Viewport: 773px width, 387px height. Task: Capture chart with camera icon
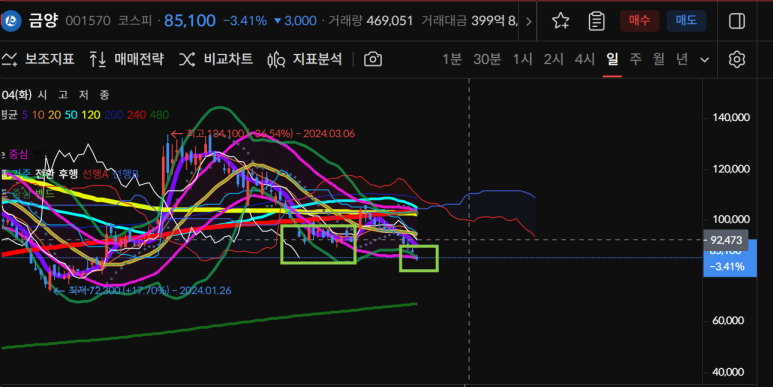tap(373, 60)
